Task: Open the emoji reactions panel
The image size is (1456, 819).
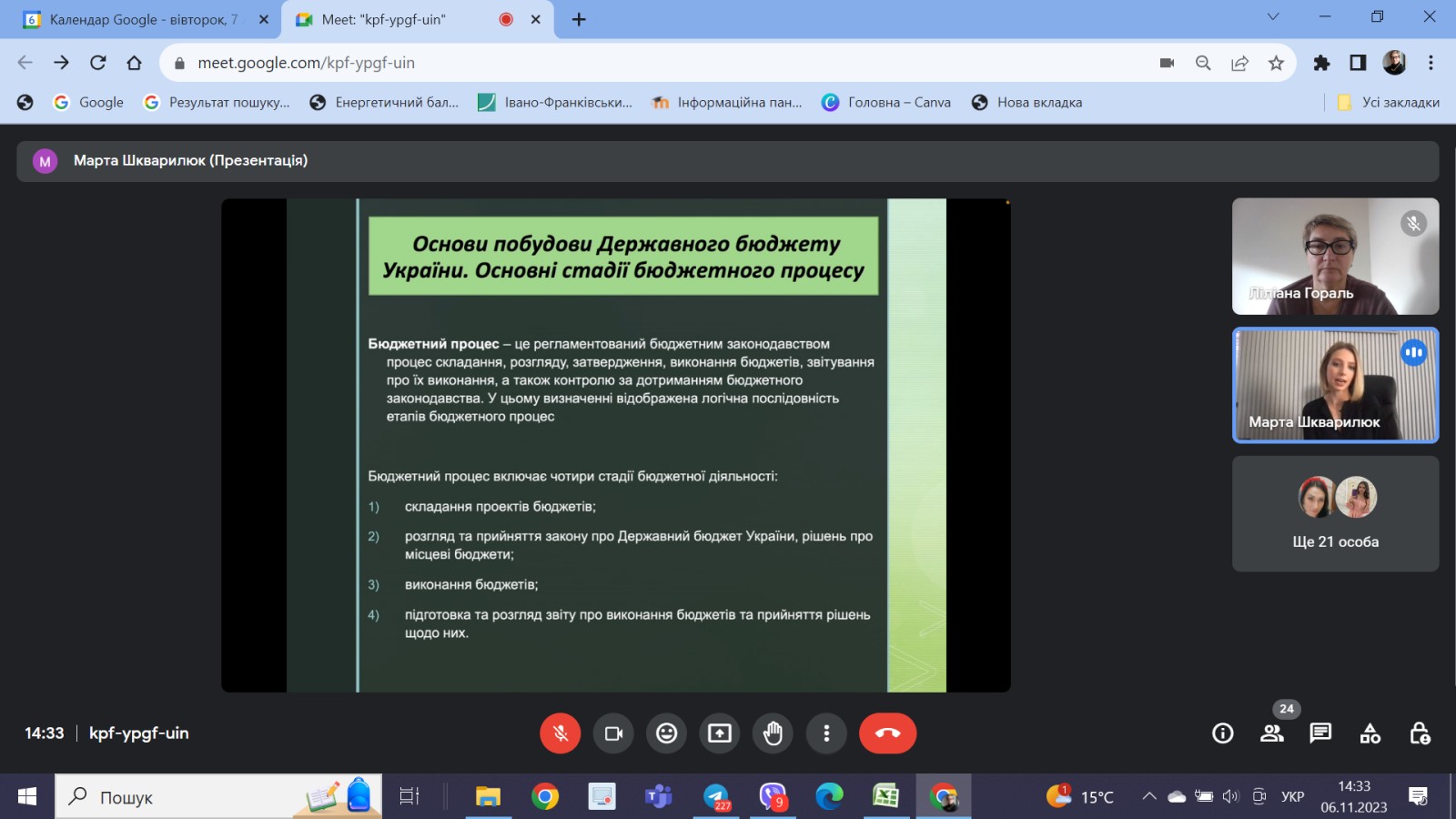Action: tap(666, 733)
